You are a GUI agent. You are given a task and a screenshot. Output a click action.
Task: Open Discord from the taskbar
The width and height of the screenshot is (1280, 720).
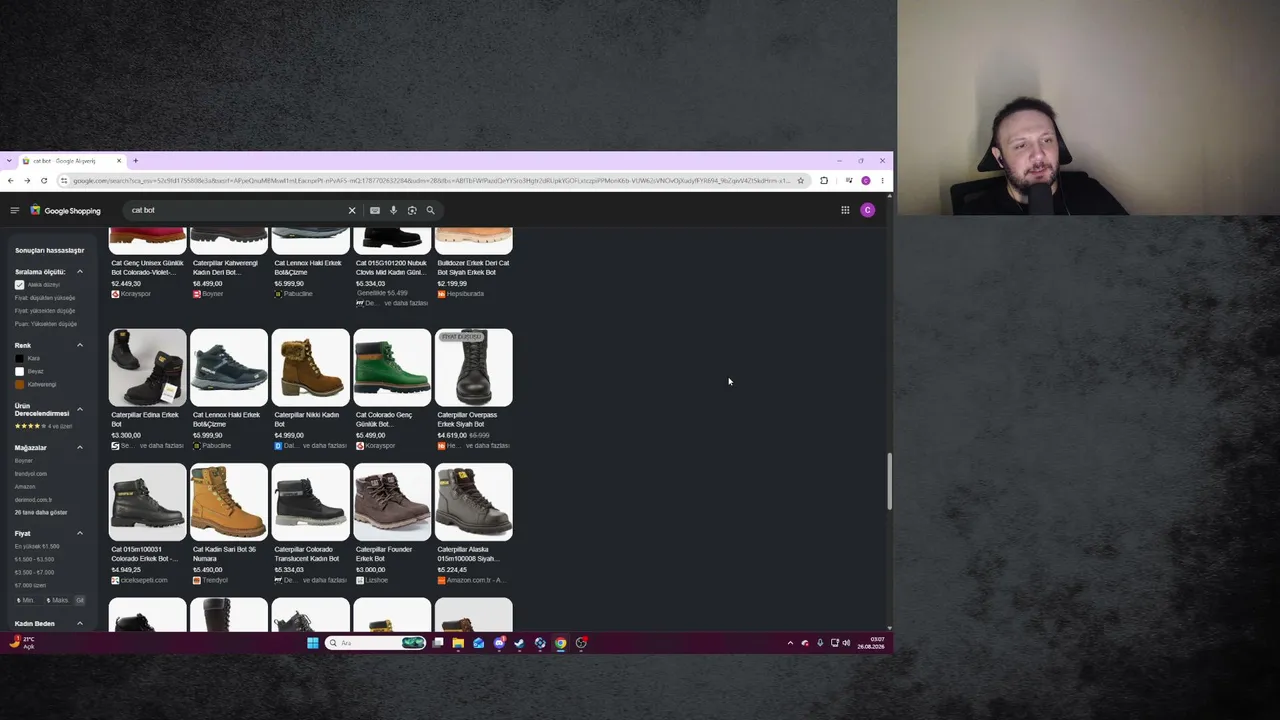(499, 643)
